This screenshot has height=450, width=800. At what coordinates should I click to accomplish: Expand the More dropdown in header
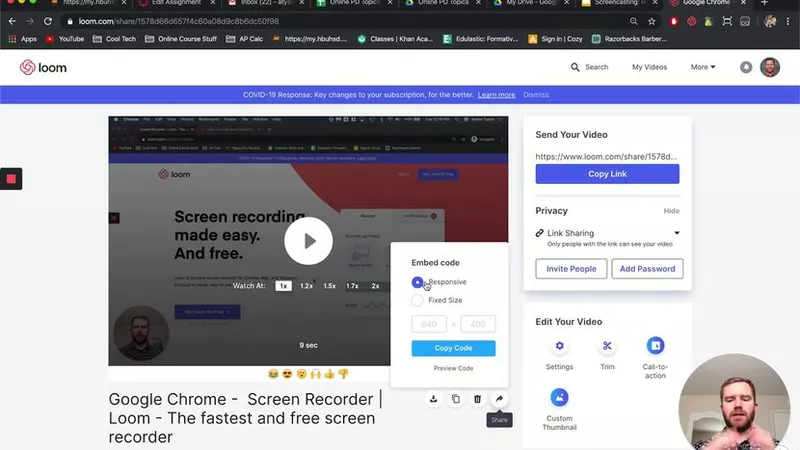pos(703,67)
